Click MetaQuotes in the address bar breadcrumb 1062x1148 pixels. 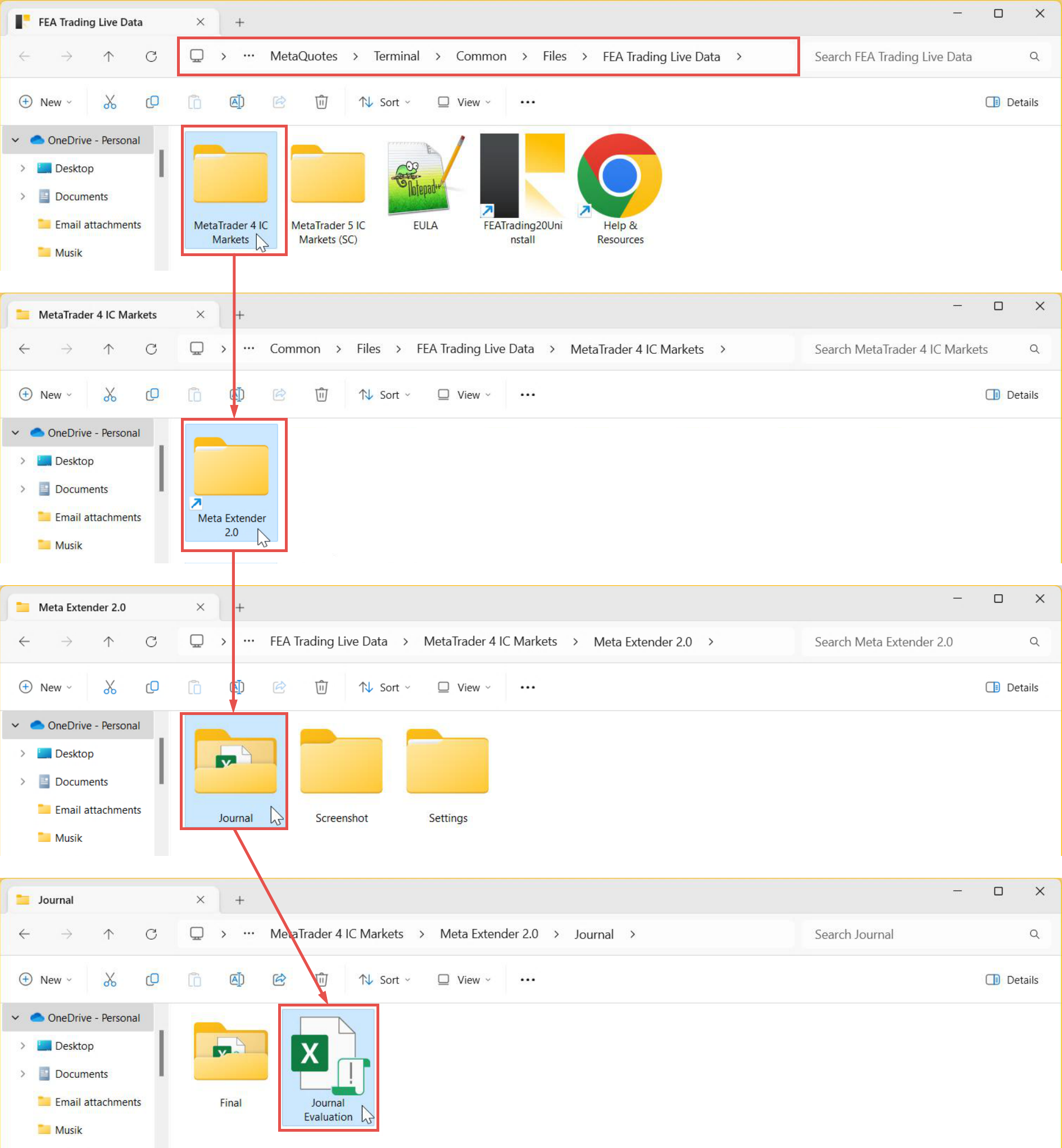pyautogui.click(x=303, y=56)
